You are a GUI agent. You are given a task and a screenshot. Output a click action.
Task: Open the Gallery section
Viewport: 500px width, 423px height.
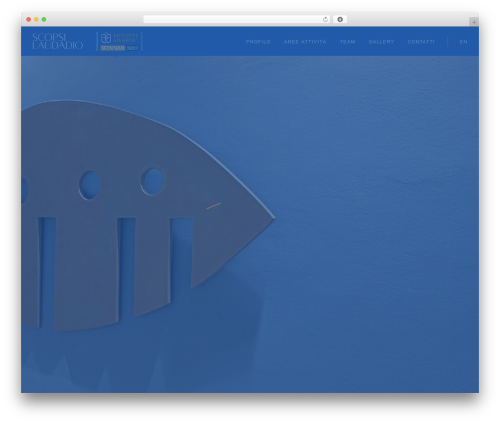(x=381, y=42)
